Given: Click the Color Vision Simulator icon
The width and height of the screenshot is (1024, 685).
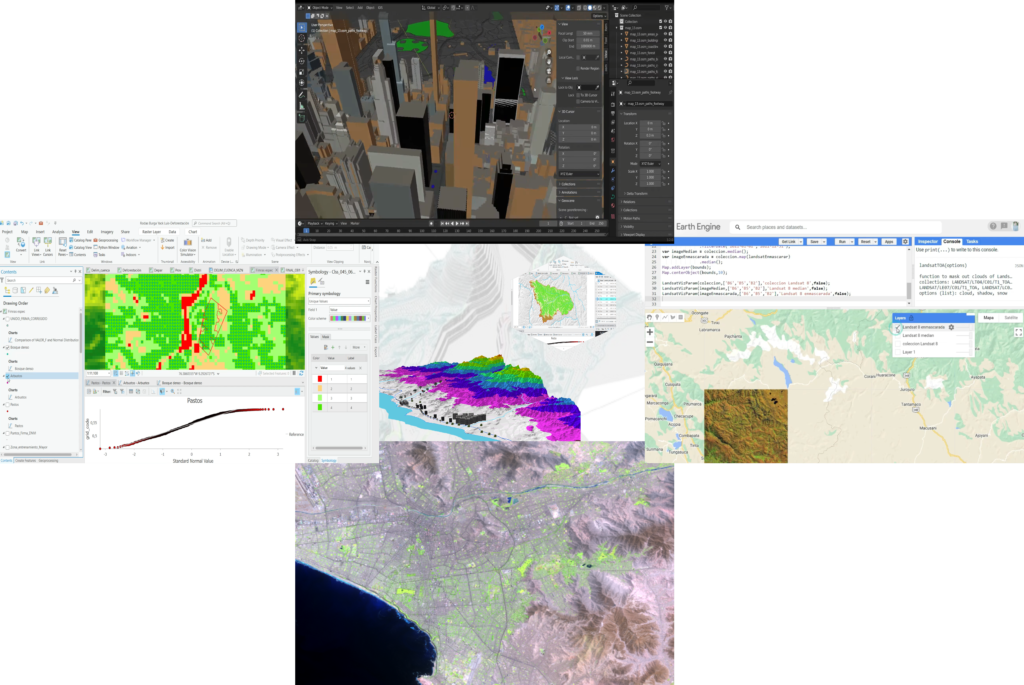Looking at the screenshot, I should coord(189,250).
